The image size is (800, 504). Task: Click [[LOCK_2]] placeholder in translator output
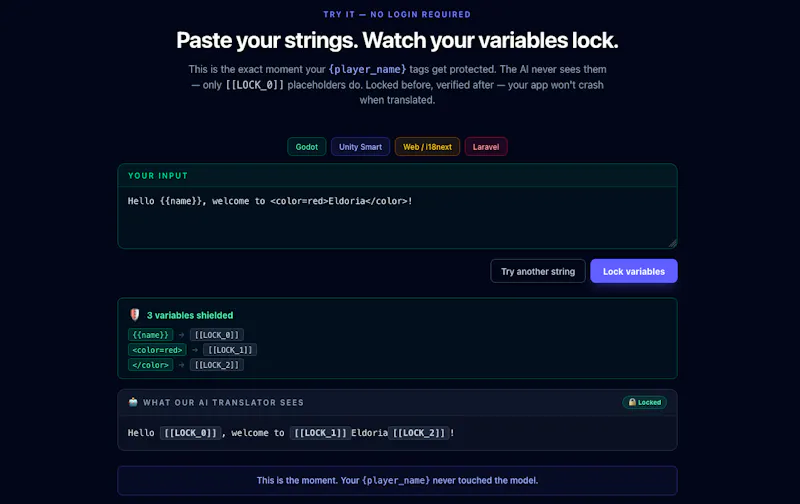419,433
